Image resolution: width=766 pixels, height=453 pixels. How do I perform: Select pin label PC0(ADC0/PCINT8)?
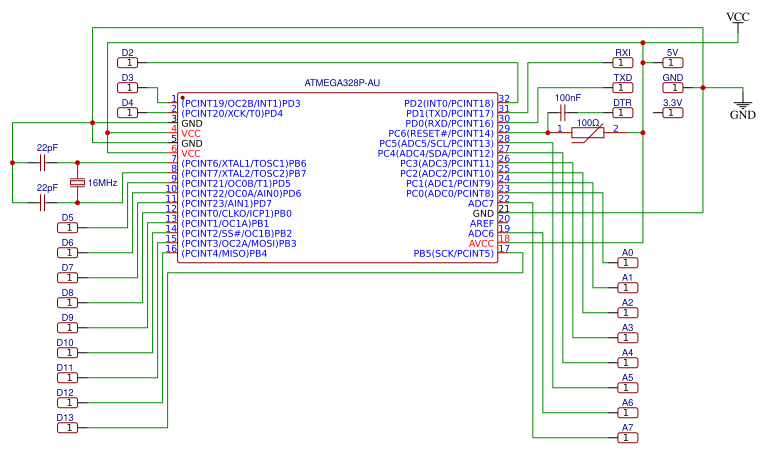coord(450,194)
